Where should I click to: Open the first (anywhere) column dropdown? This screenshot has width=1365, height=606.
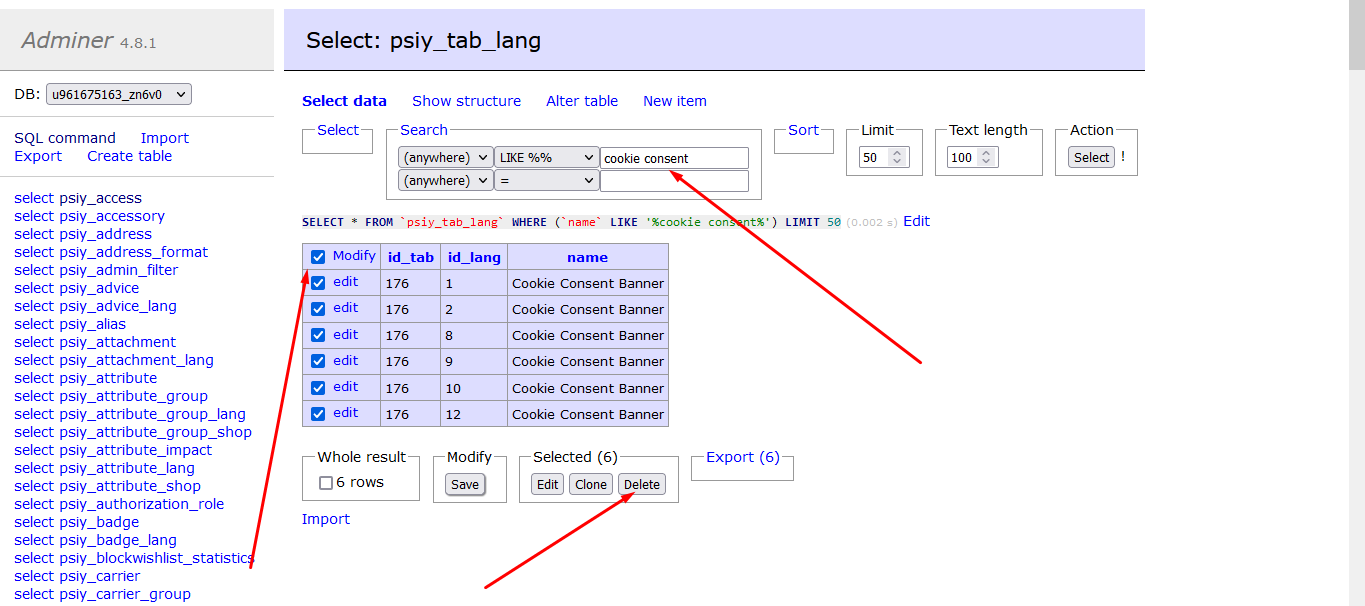pos(446,158)
